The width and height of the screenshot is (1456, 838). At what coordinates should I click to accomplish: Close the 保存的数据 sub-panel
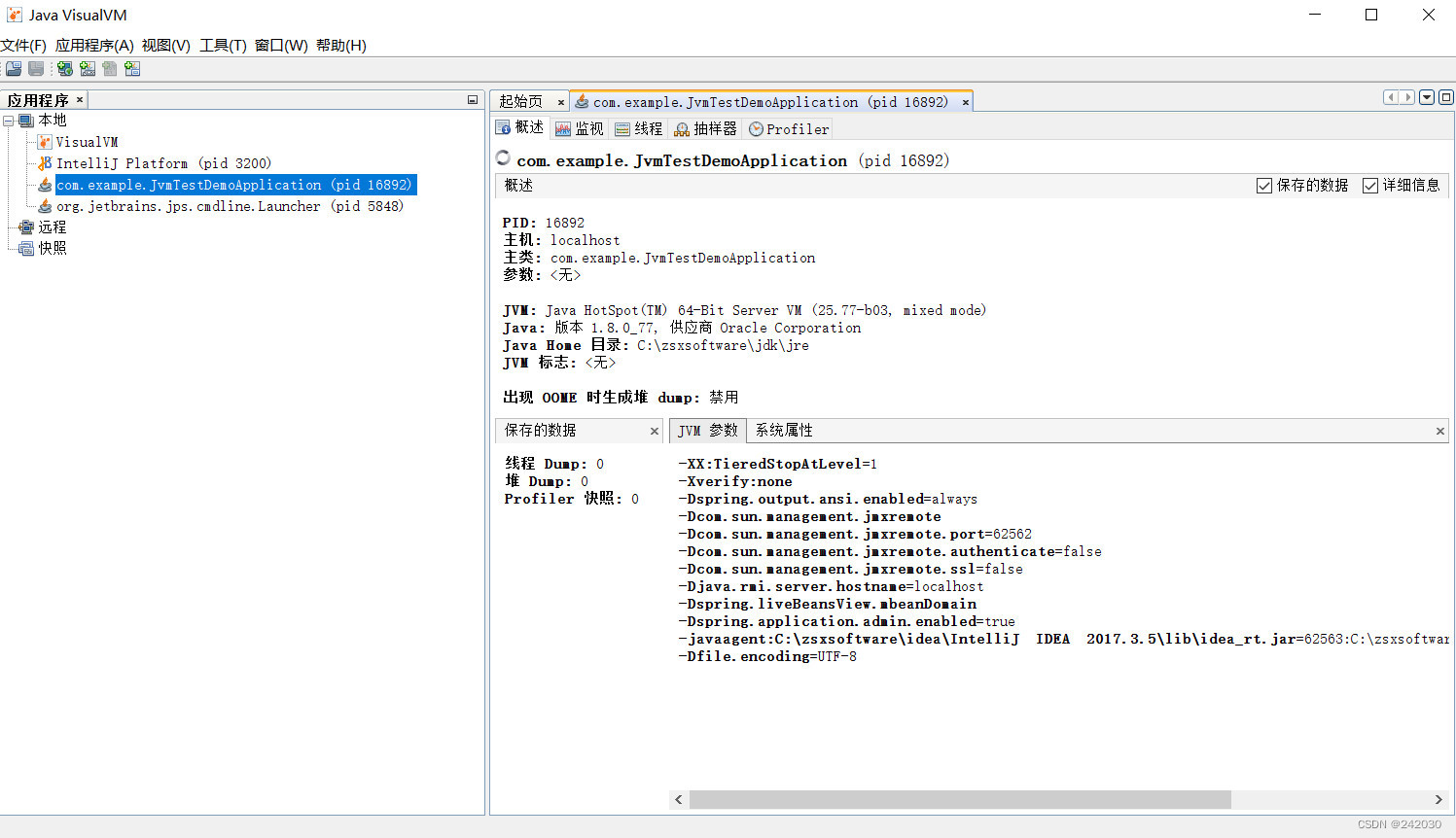(655, 431)
